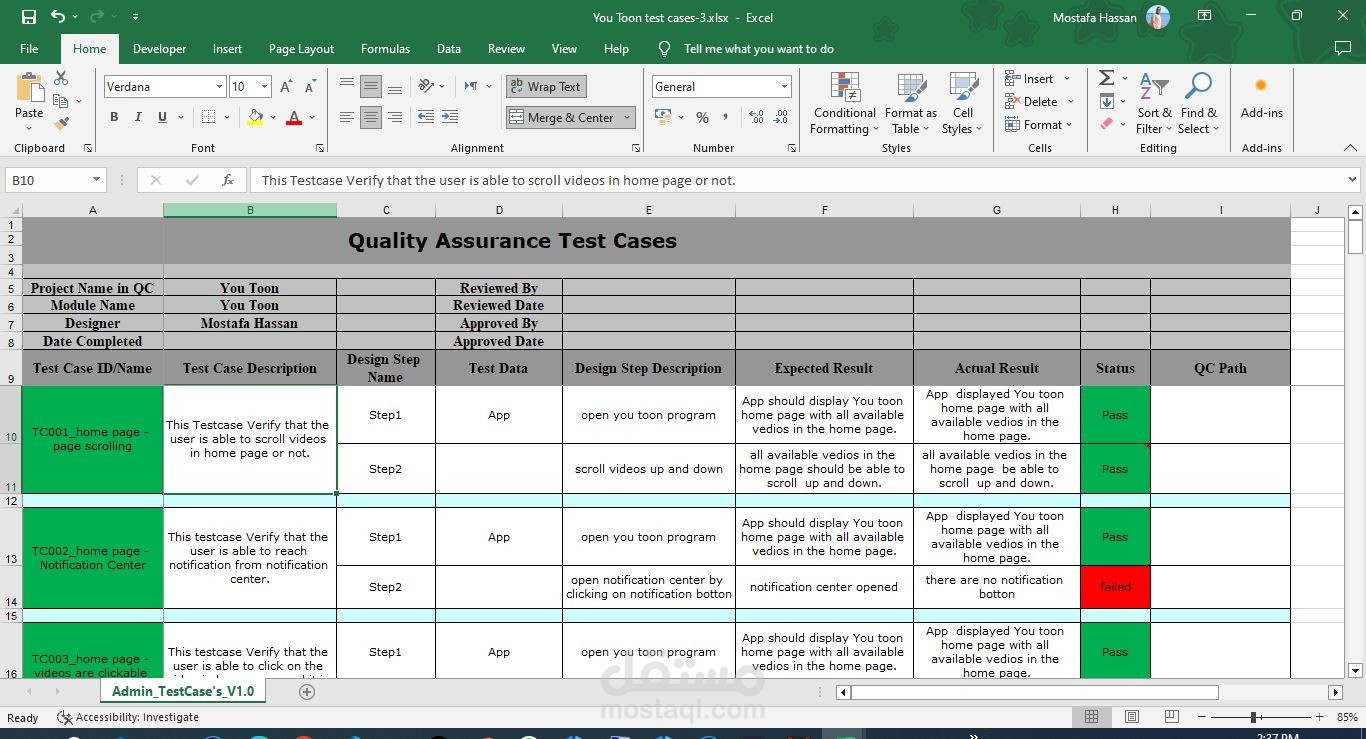
Task: Switch to the Developer tab
Action: tap(159, 49)
